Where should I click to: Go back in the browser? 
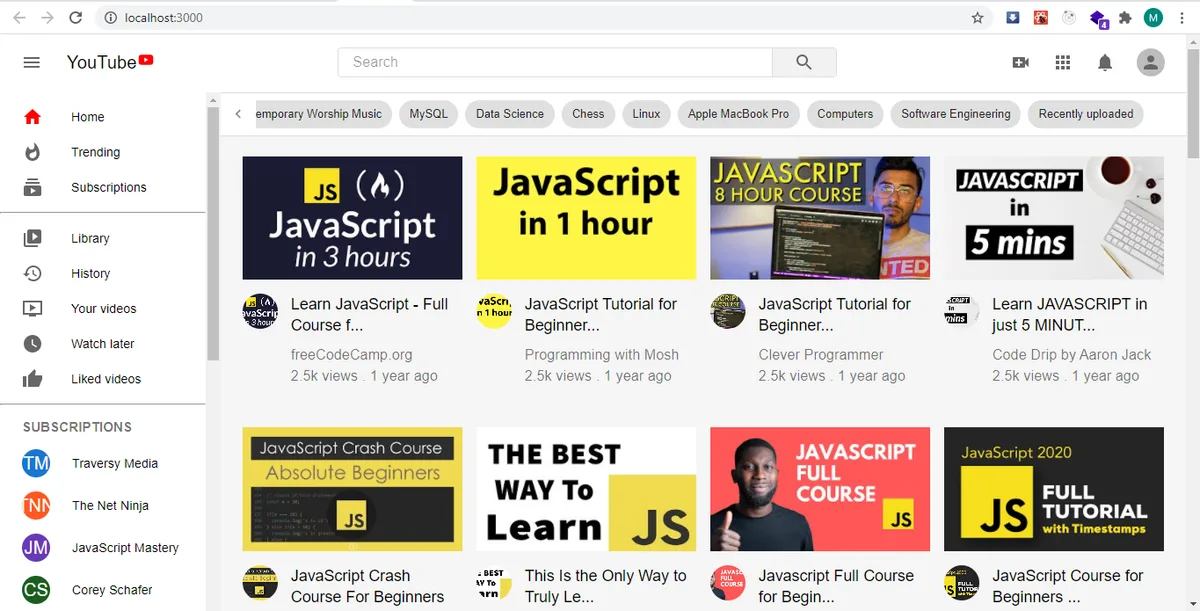tap(20, 18)
